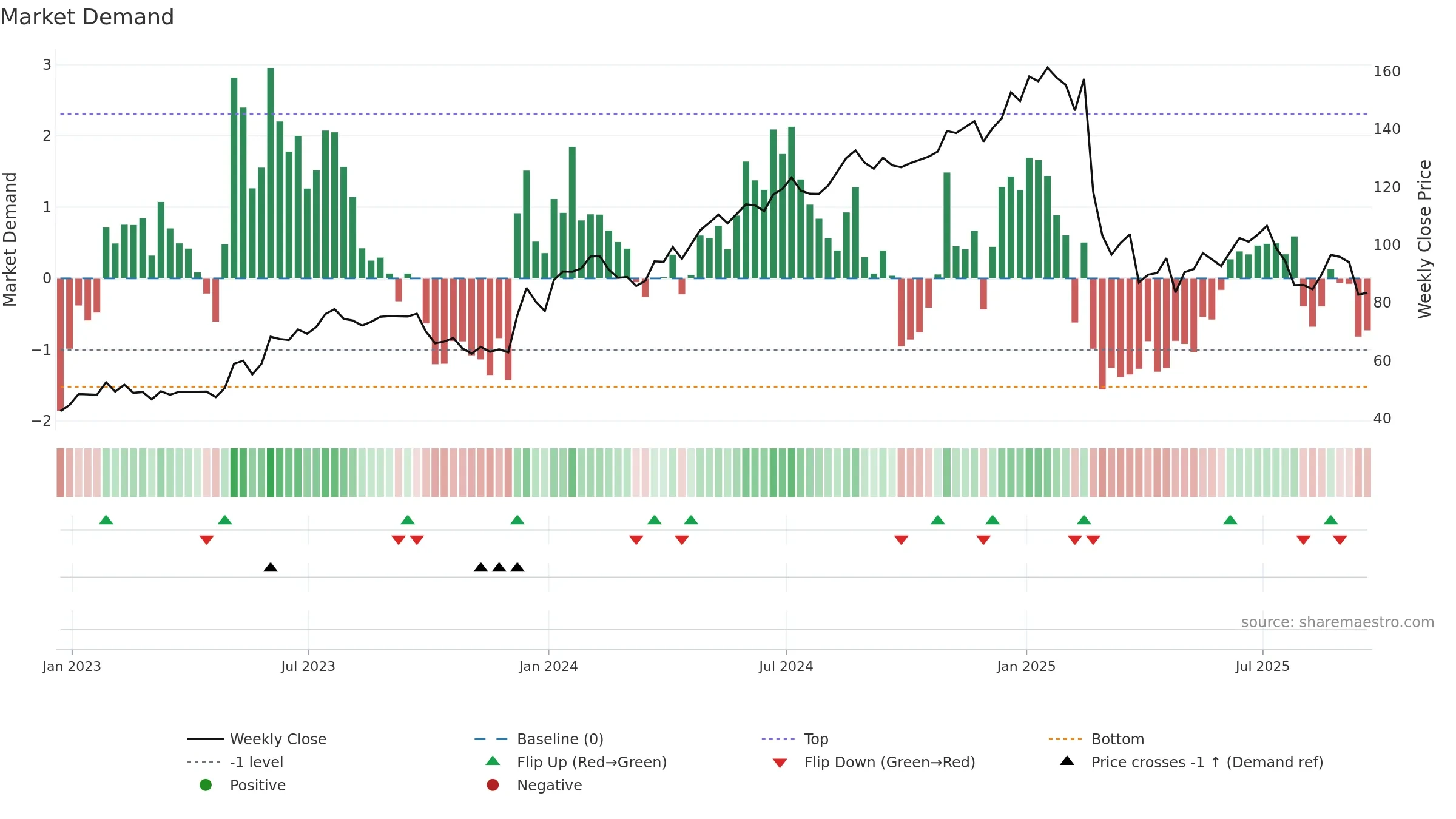The height and width of the screenshot is (819, 1456).
Task: Click the Jul 2025 axis label
Action: coord(1262,666)
